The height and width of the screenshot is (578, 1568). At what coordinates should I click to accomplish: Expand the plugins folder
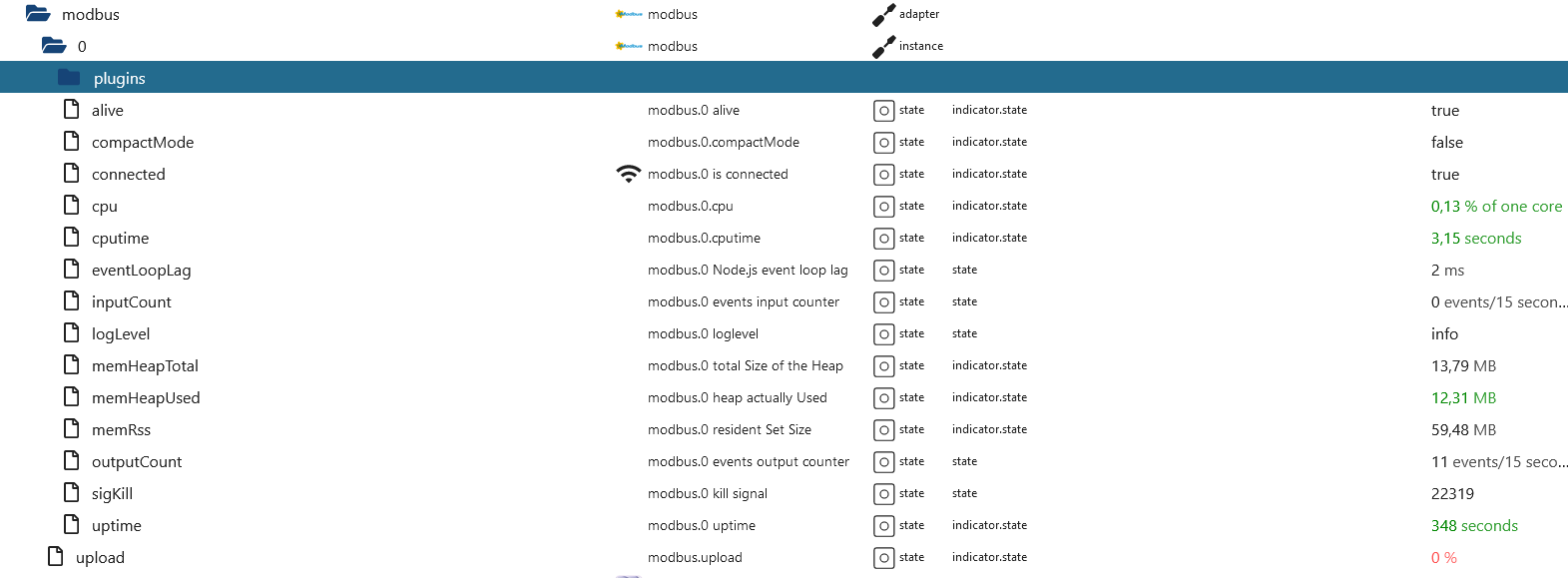tap(69, 78)
